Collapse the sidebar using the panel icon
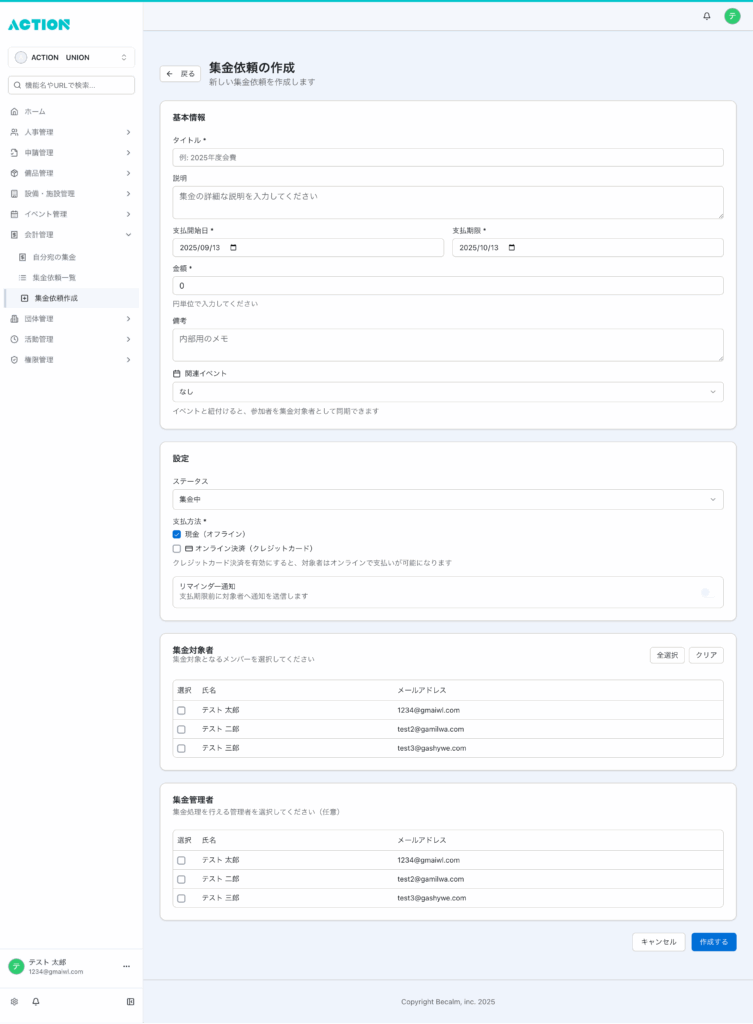 coord(130,1001)
